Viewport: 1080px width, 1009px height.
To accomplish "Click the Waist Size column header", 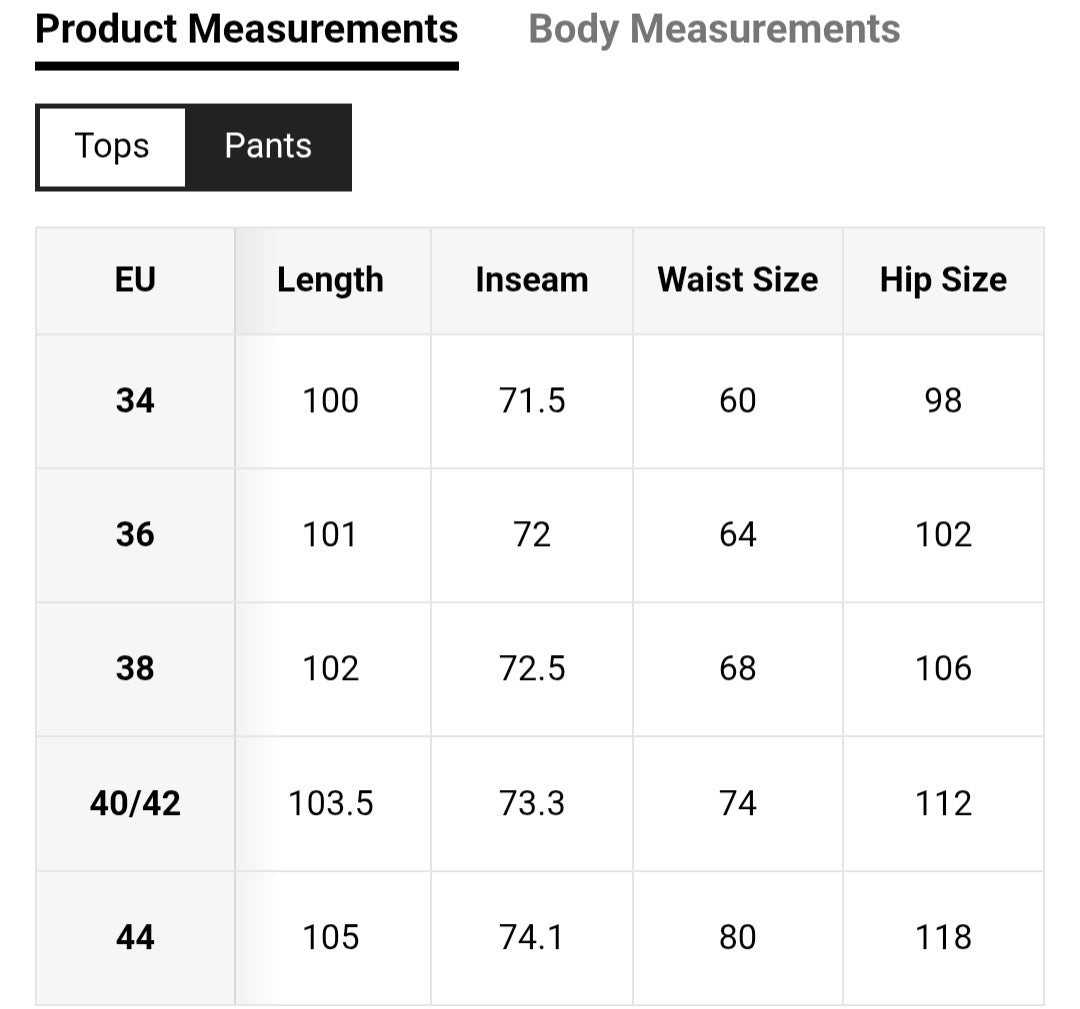I will point(738,280).
